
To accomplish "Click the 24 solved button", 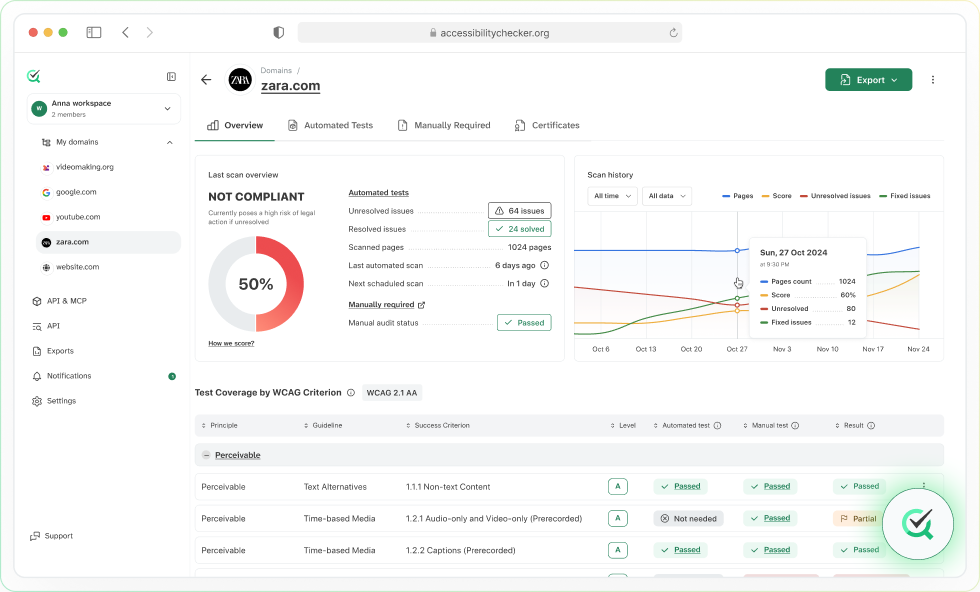I will coord(519,229).
